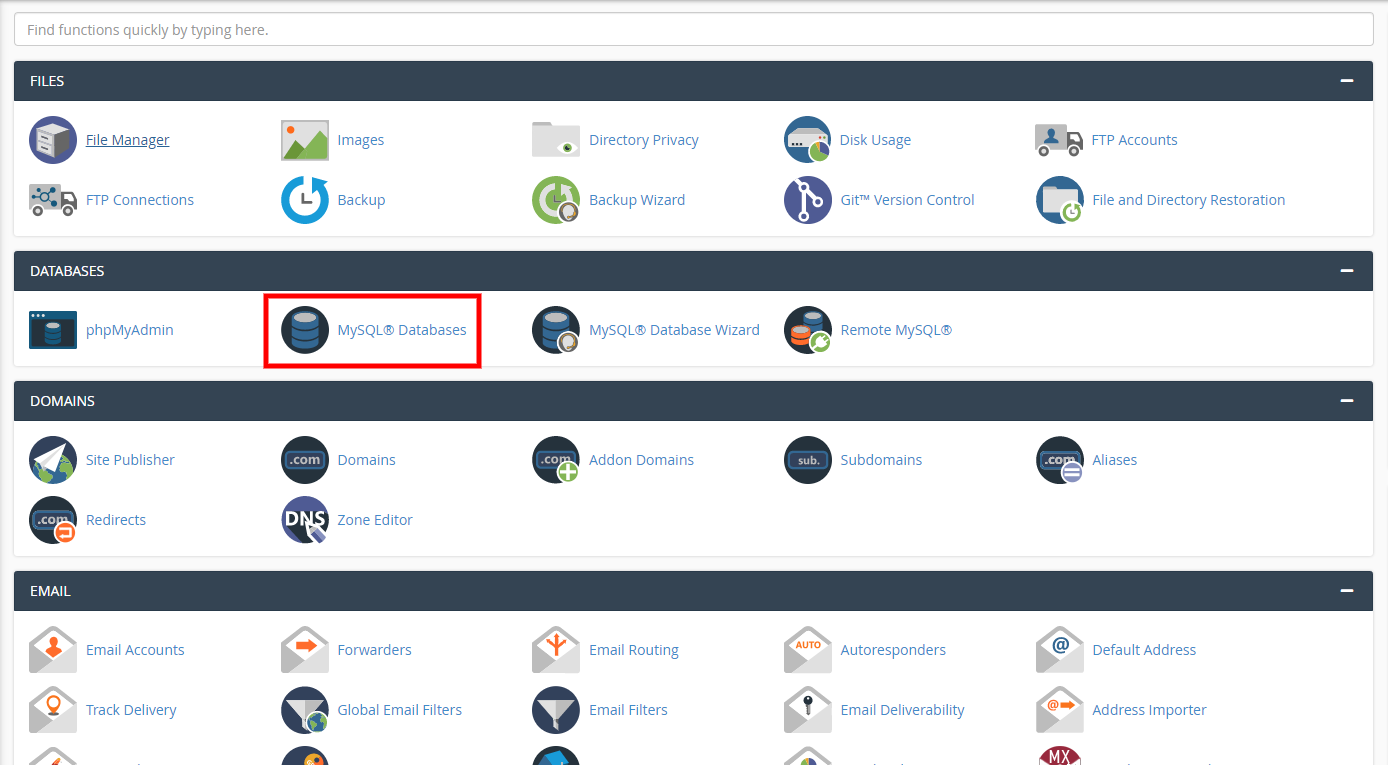The height and width of the screenshot is (765, 1388).
Task: Open the Forwarders link
Action: click(x=375, y=650)
